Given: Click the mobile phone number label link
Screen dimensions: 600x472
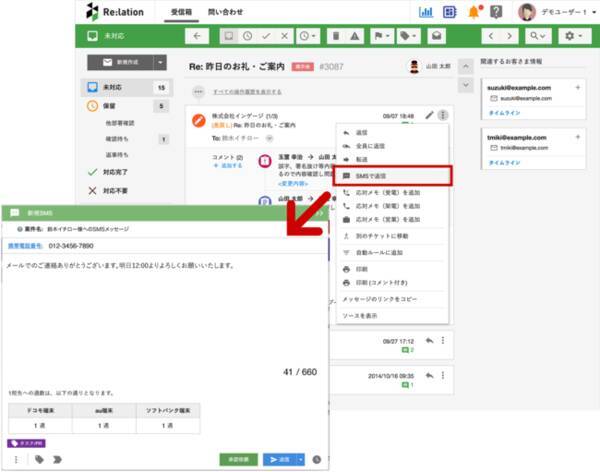Looking at the screenshot, I should pos(25,246).
